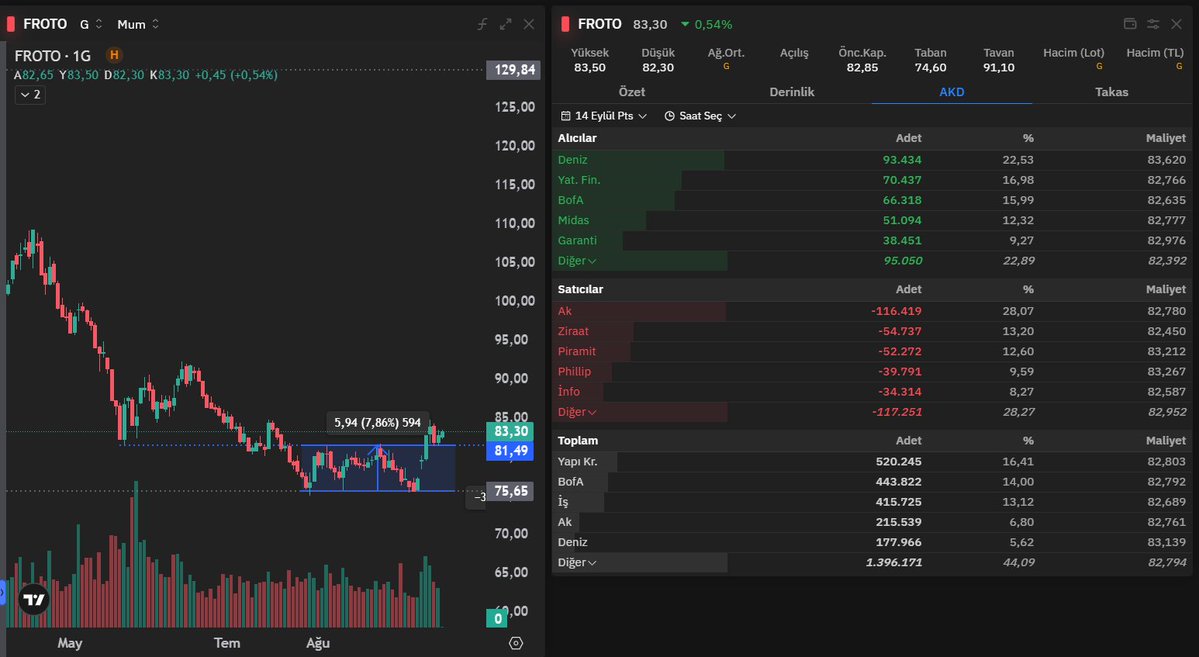
Task: Click the May month label on time axis
Action: pos(70,643)
